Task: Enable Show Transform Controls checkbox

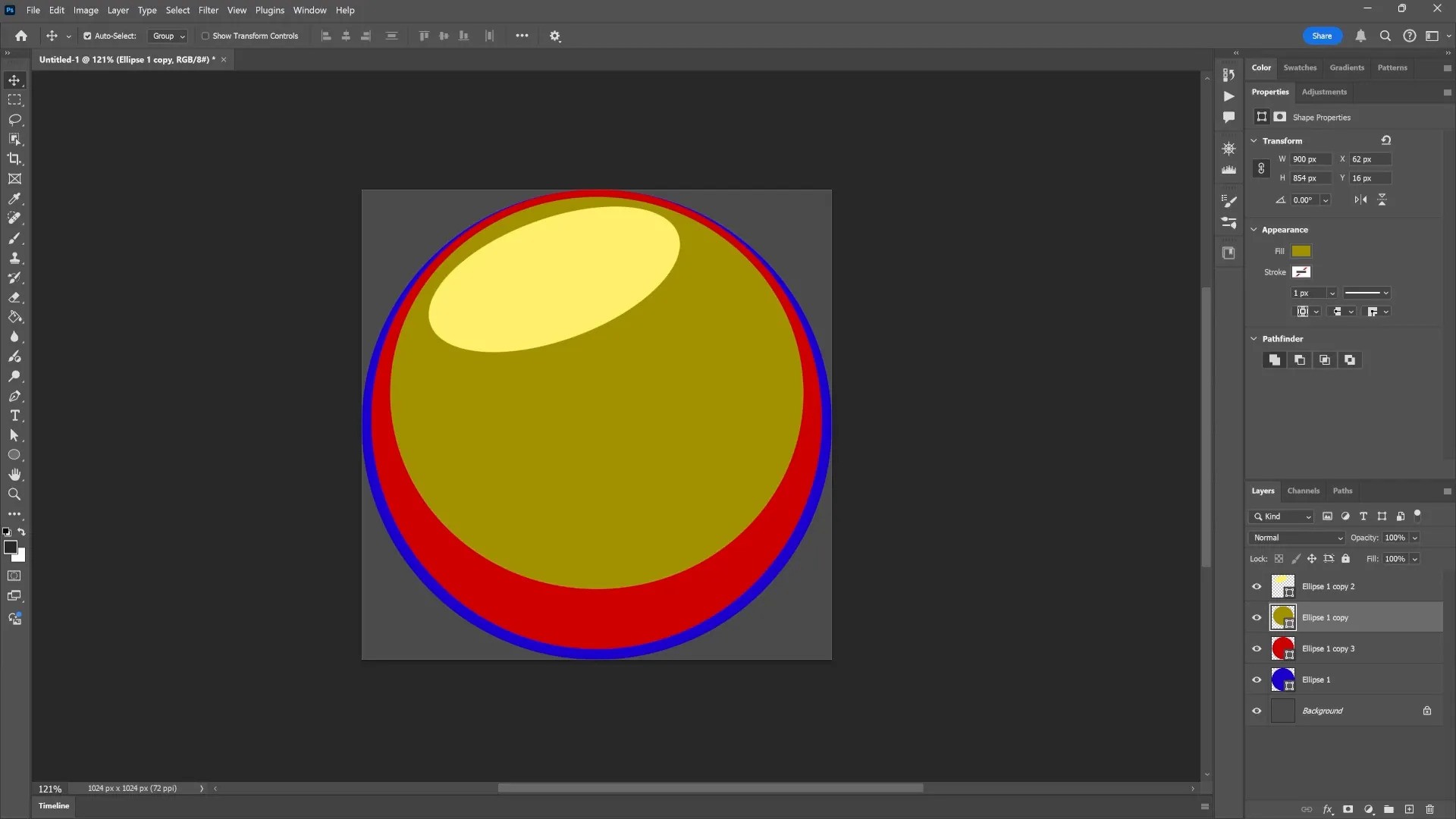Action: 205,36
